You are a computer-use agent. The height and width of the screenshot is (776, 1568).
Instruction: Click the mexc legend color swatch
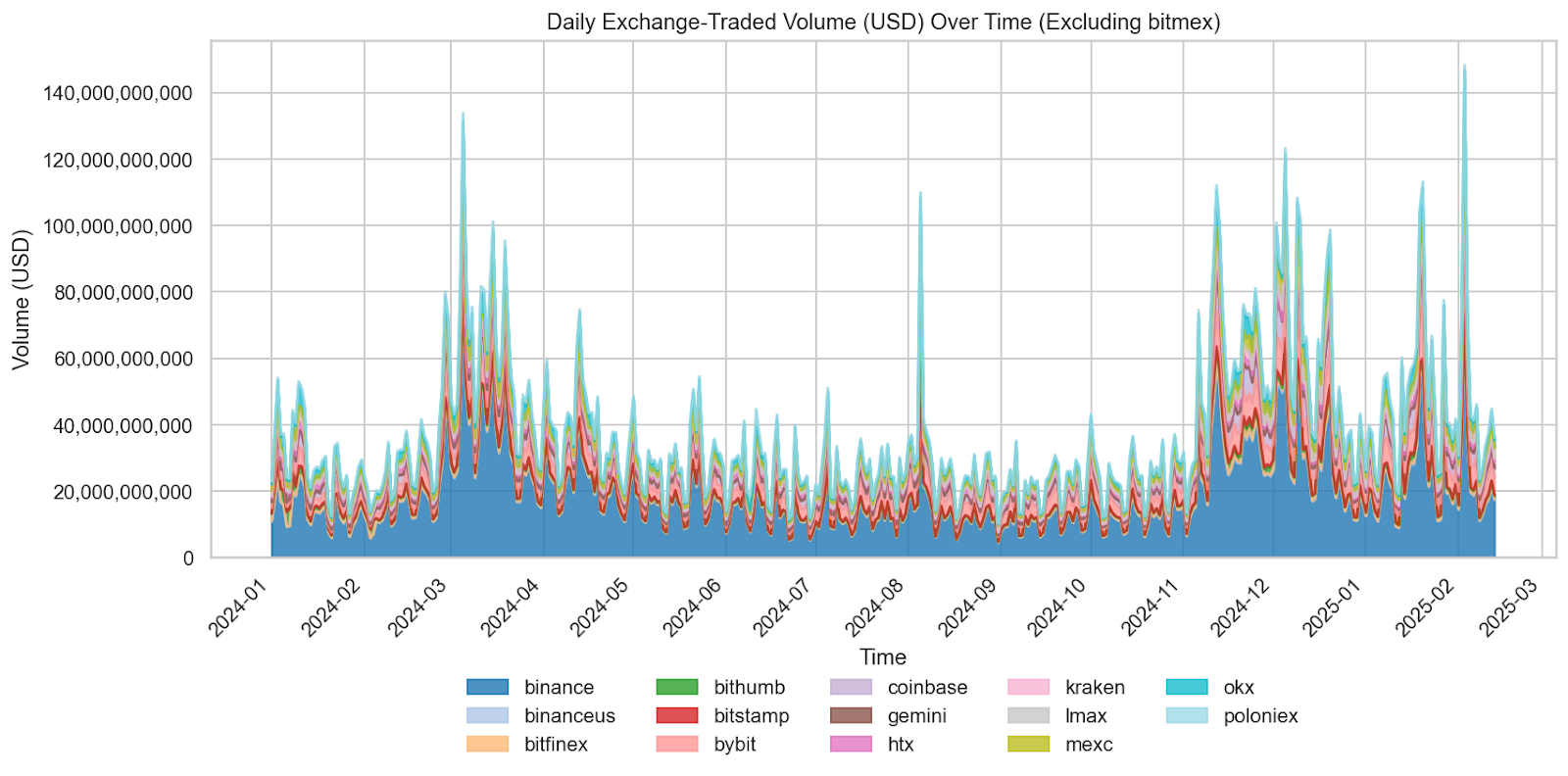point(1028,745)
